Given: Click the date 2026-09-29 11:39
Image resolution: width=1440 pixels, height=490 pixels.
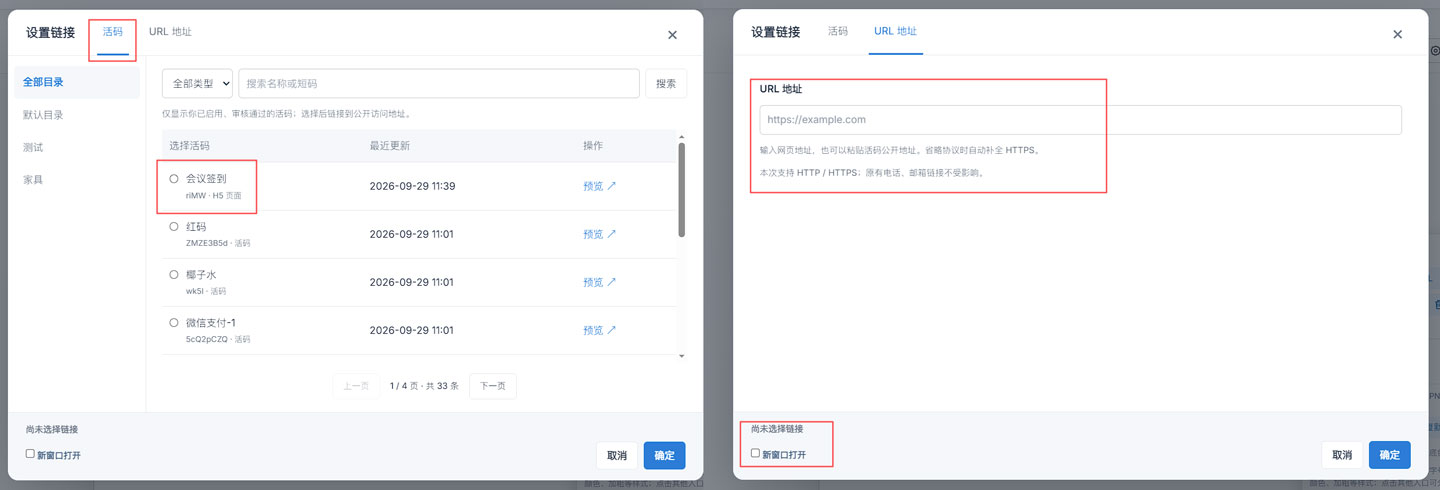Looking at the screenshot, I should pos(412,186).
